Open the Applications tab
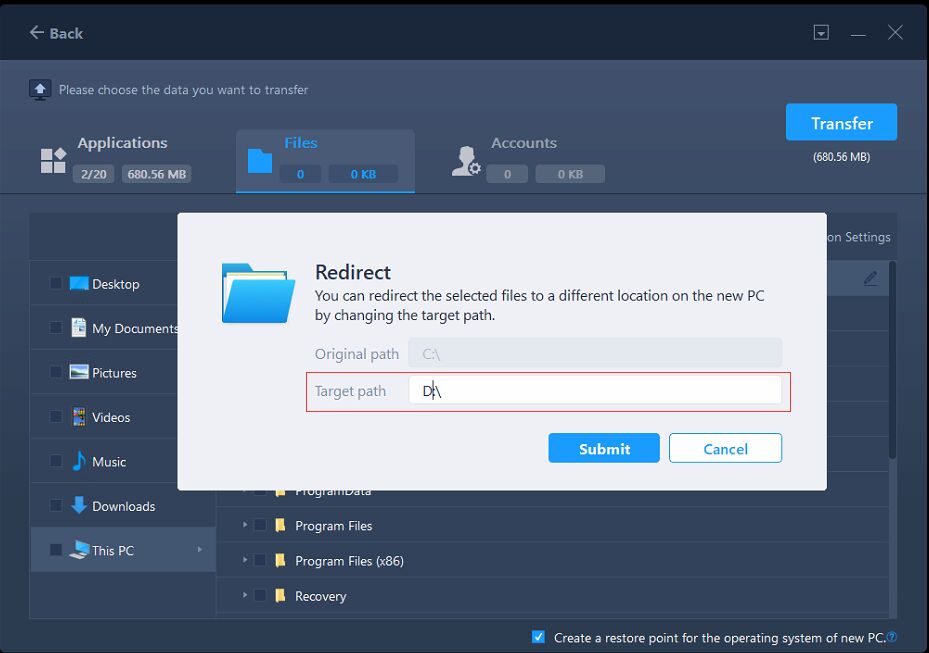929x653 pixels. tap(114, 160)
